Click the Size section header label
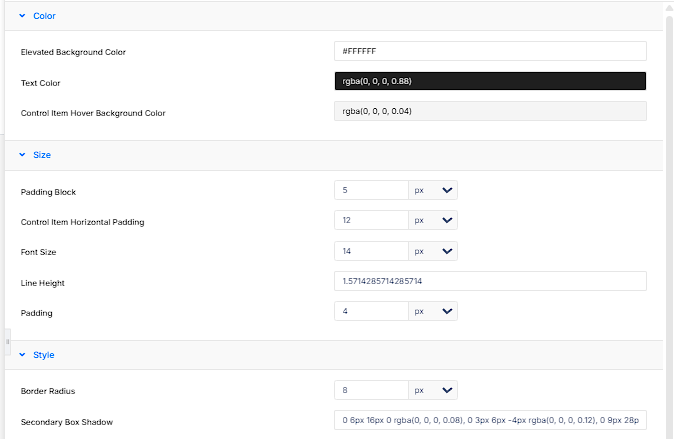Image resolution: width=674 pixels, height=439 pixels. (x=42, y=155)
